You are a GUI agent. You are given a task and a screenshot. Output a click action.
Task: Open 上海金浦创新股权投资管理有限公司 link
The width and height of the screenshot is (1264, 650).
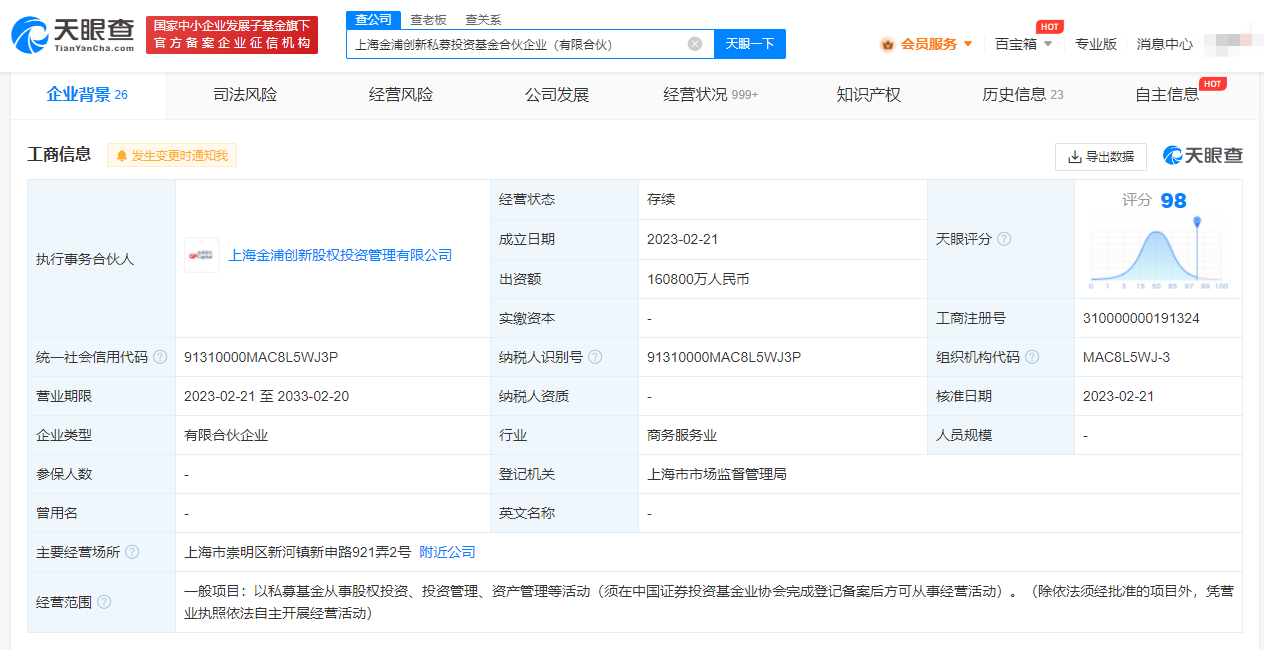(341, 256)
